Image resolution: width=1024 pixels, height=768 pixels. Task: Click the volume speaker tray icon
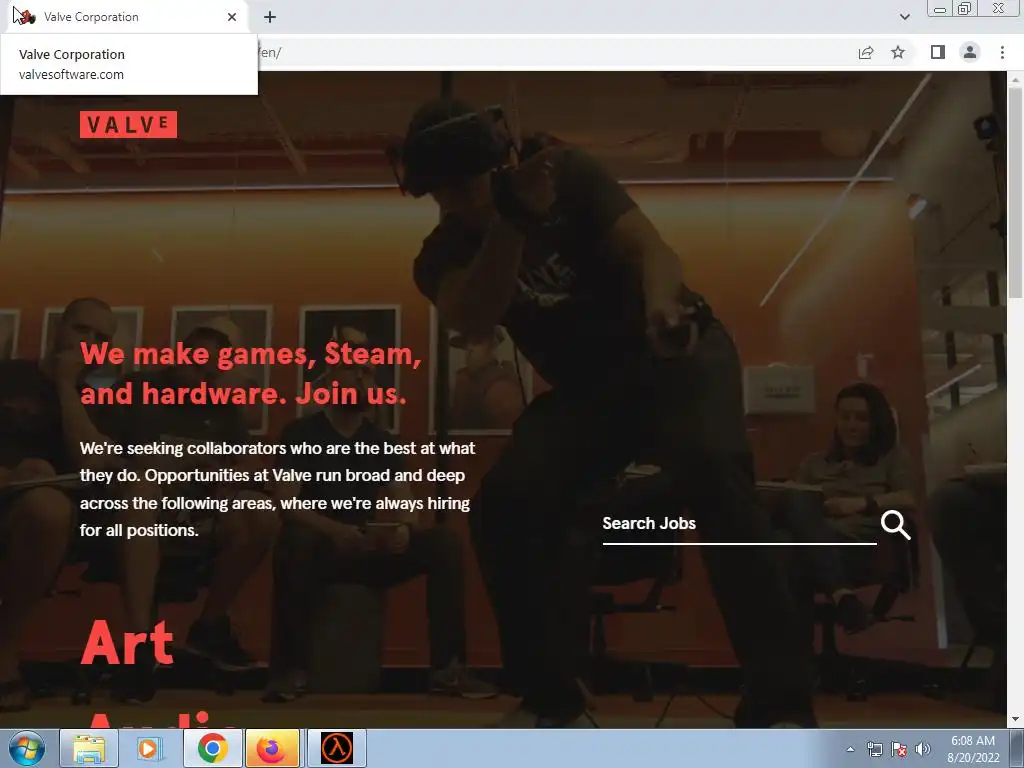922,749
